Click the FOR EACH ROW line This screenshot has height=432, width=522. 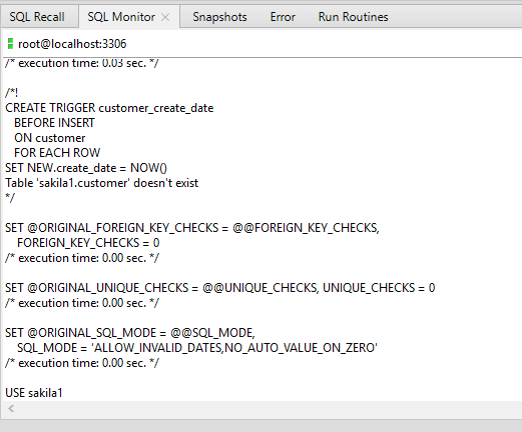coord(57,153)
